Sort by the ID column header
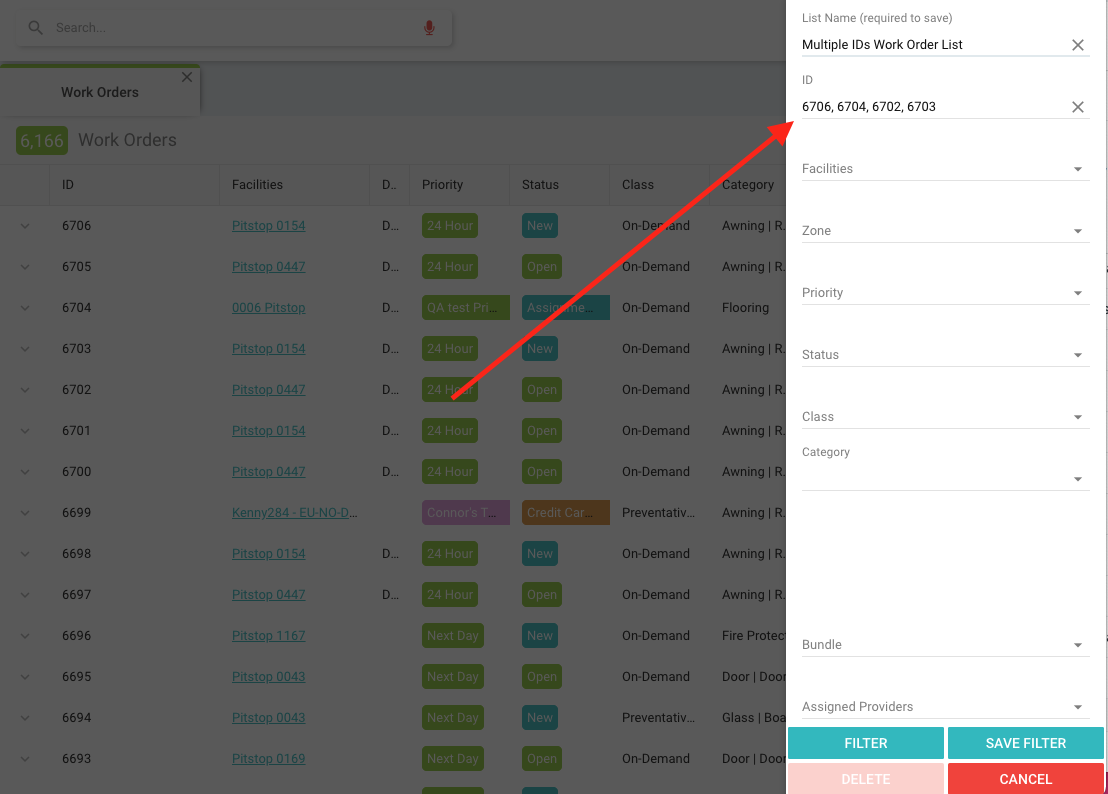This screenshot has width=1108, height=794. click(x=68, y=185)
